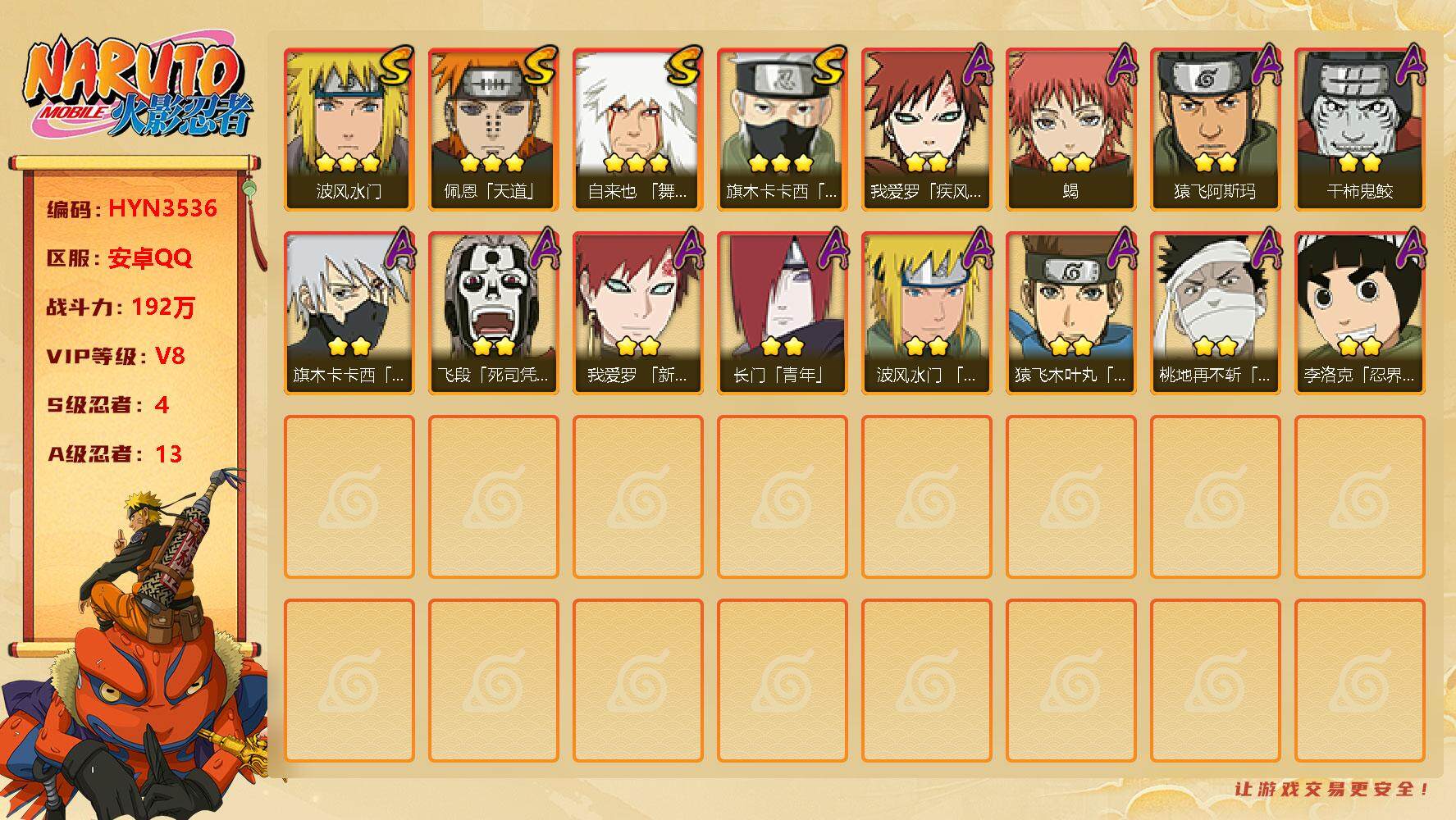Select the 蝎 ninja card
1456x820 pixels.
[1071, 130]
